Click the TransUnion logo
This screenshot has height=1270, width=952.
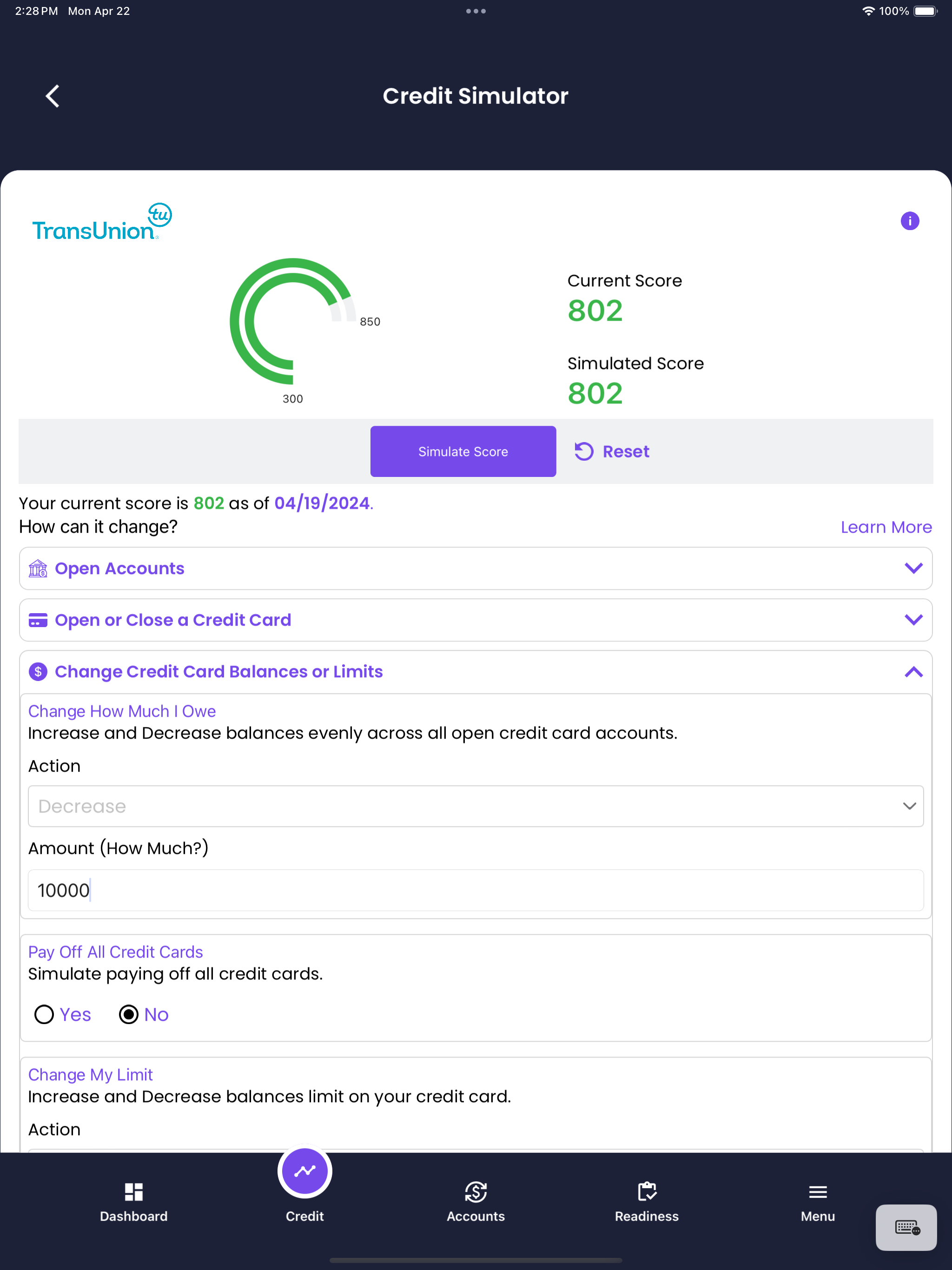102,222
